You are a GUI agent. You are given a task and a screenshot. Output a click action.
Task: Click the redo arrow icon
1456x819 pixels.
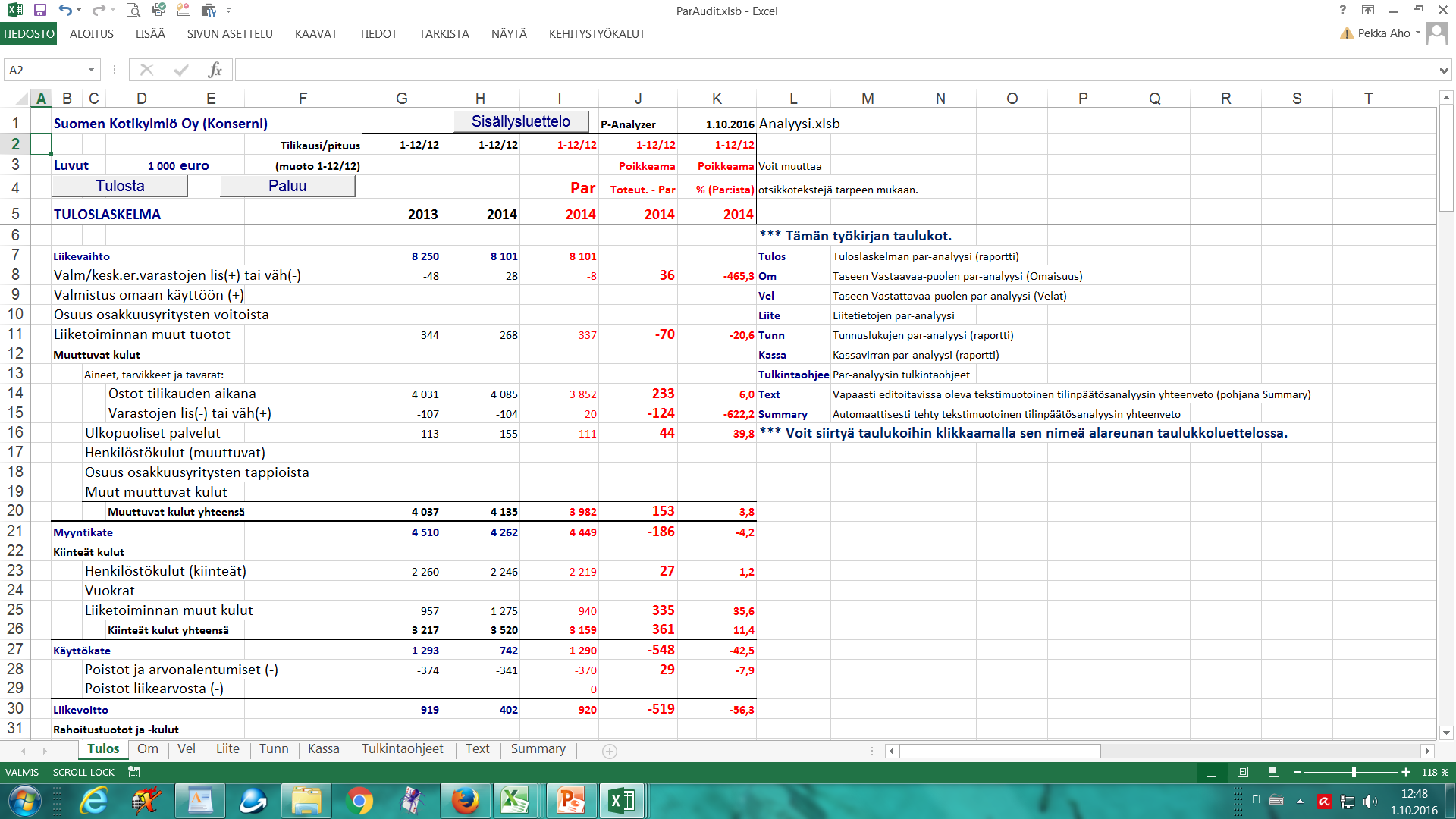[x=99, y=11]
